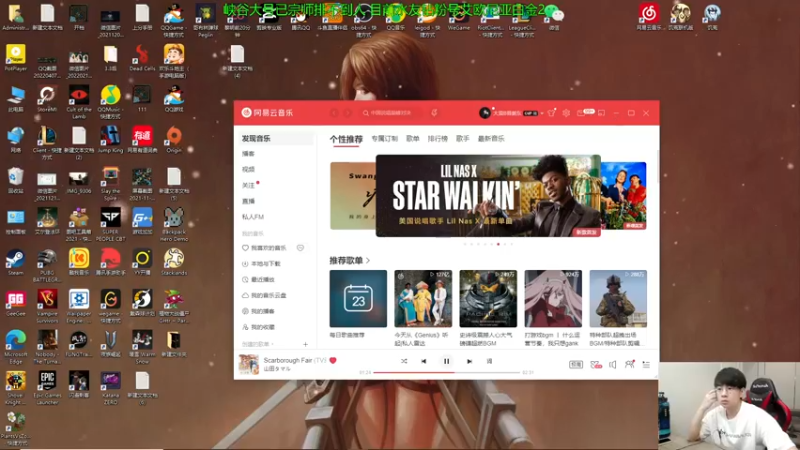The image size is (800, 450).
Task: Expand the account dropdown arrow beside username
Action: 542,113
